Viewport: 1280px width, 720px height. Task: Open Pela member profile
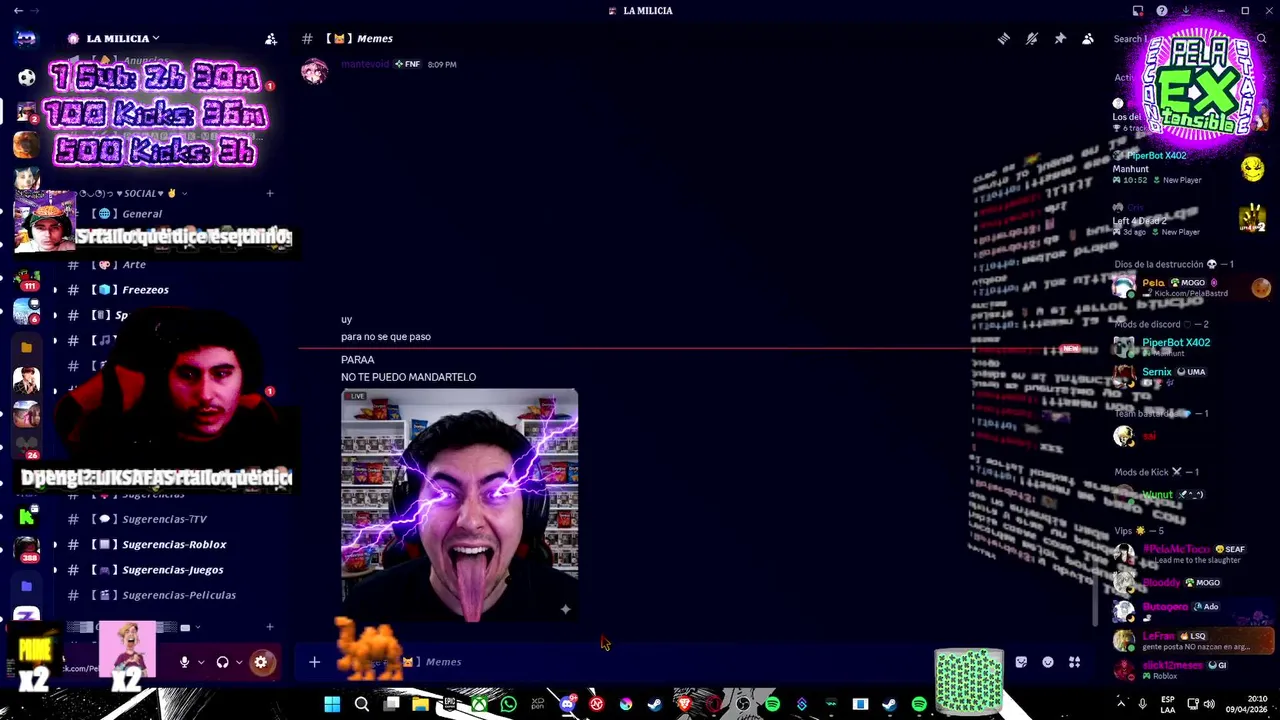[x=1190, y=288]
